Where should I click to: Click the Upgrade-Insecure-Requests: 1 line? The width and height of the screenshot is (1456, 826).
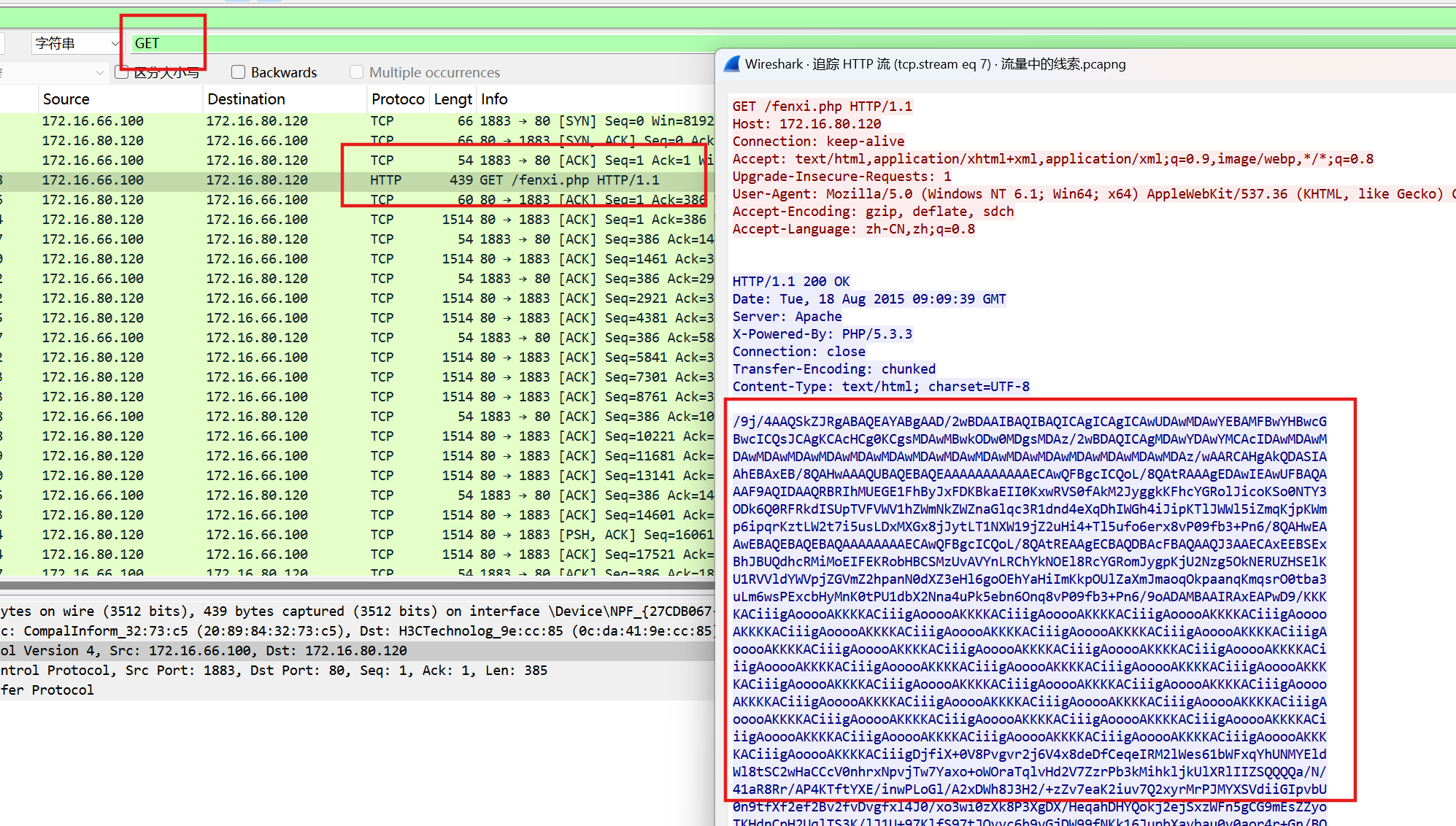(x=842, y=177)
